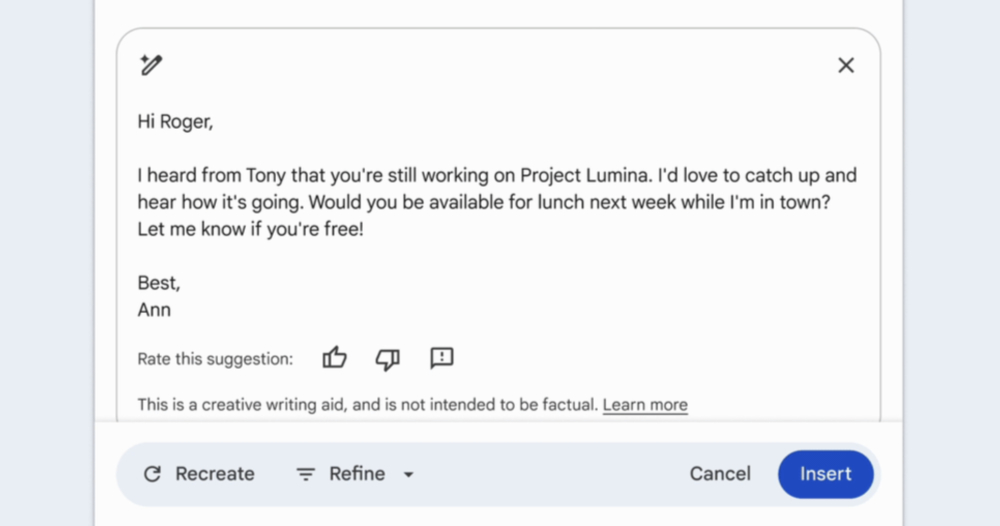1000x526 pixels.
Task: Expand the dropdown caret next to Refine
Action: 409,474
